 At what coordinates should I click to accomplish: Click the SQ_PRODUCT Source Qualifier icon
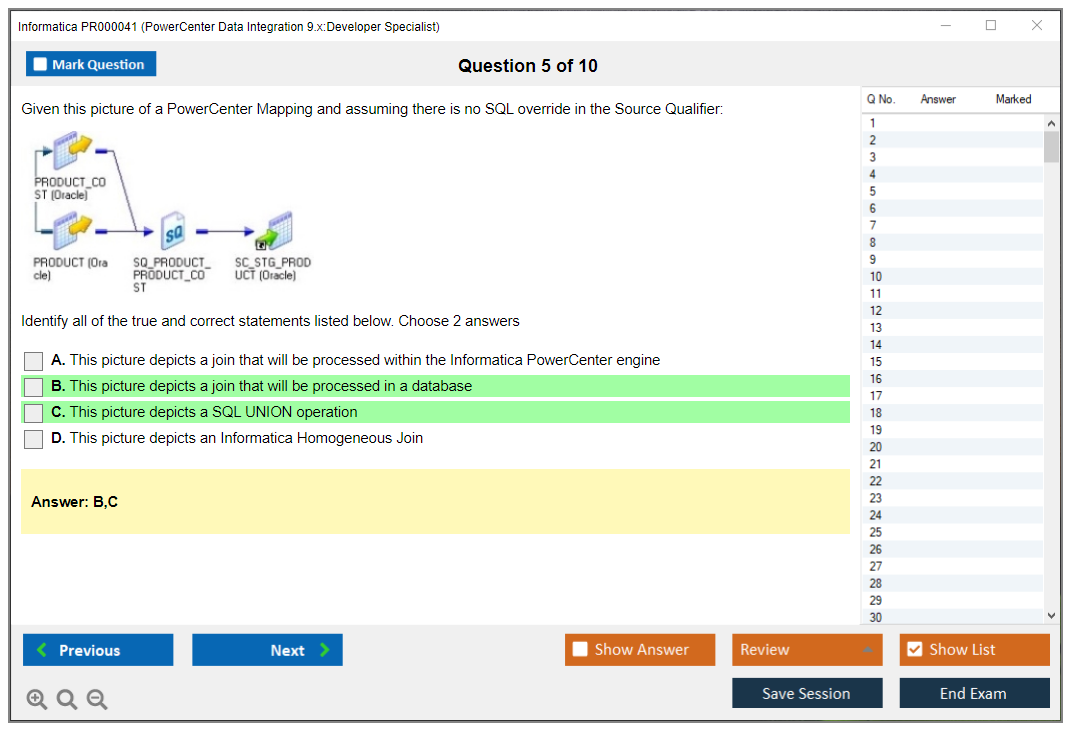point(173,231)
